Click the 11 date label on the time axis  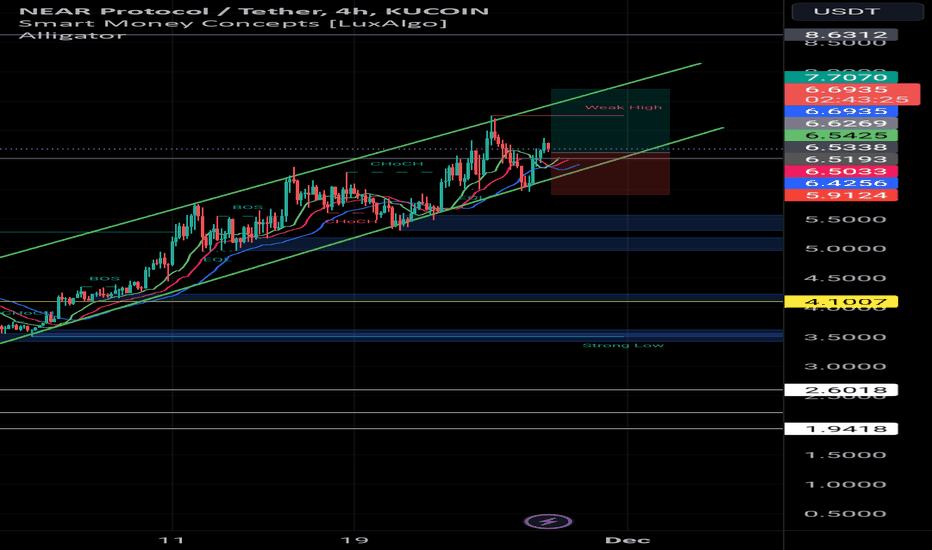[172, 540]
